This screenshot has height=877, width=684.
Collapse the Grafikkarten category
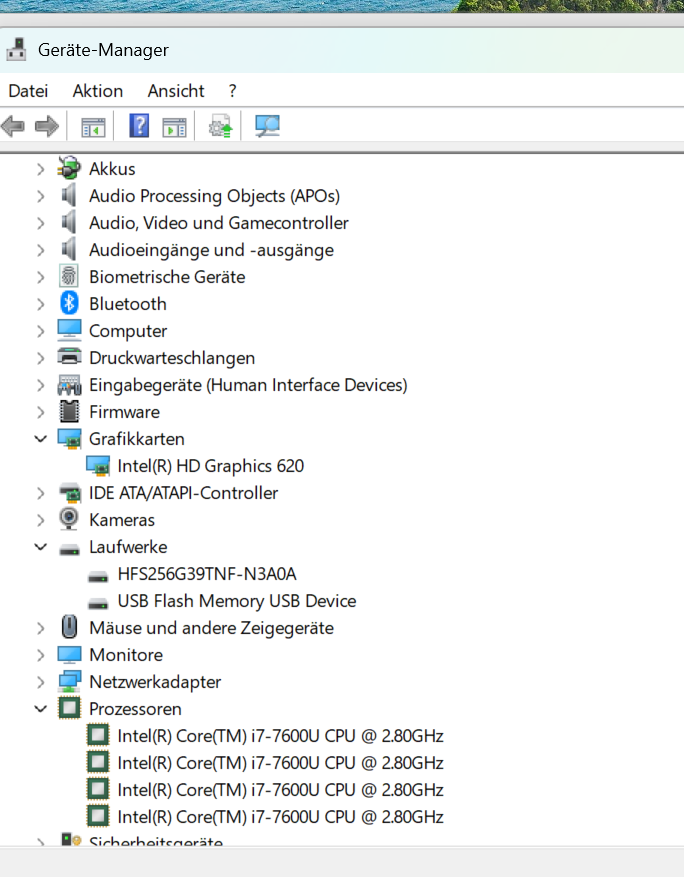coord(40,439)
